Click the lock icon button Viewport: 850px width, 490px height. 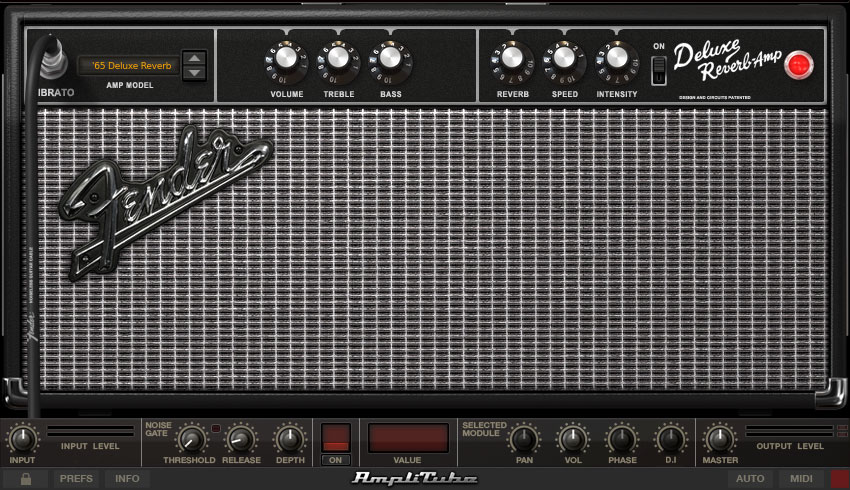click(x=25, y=479)
